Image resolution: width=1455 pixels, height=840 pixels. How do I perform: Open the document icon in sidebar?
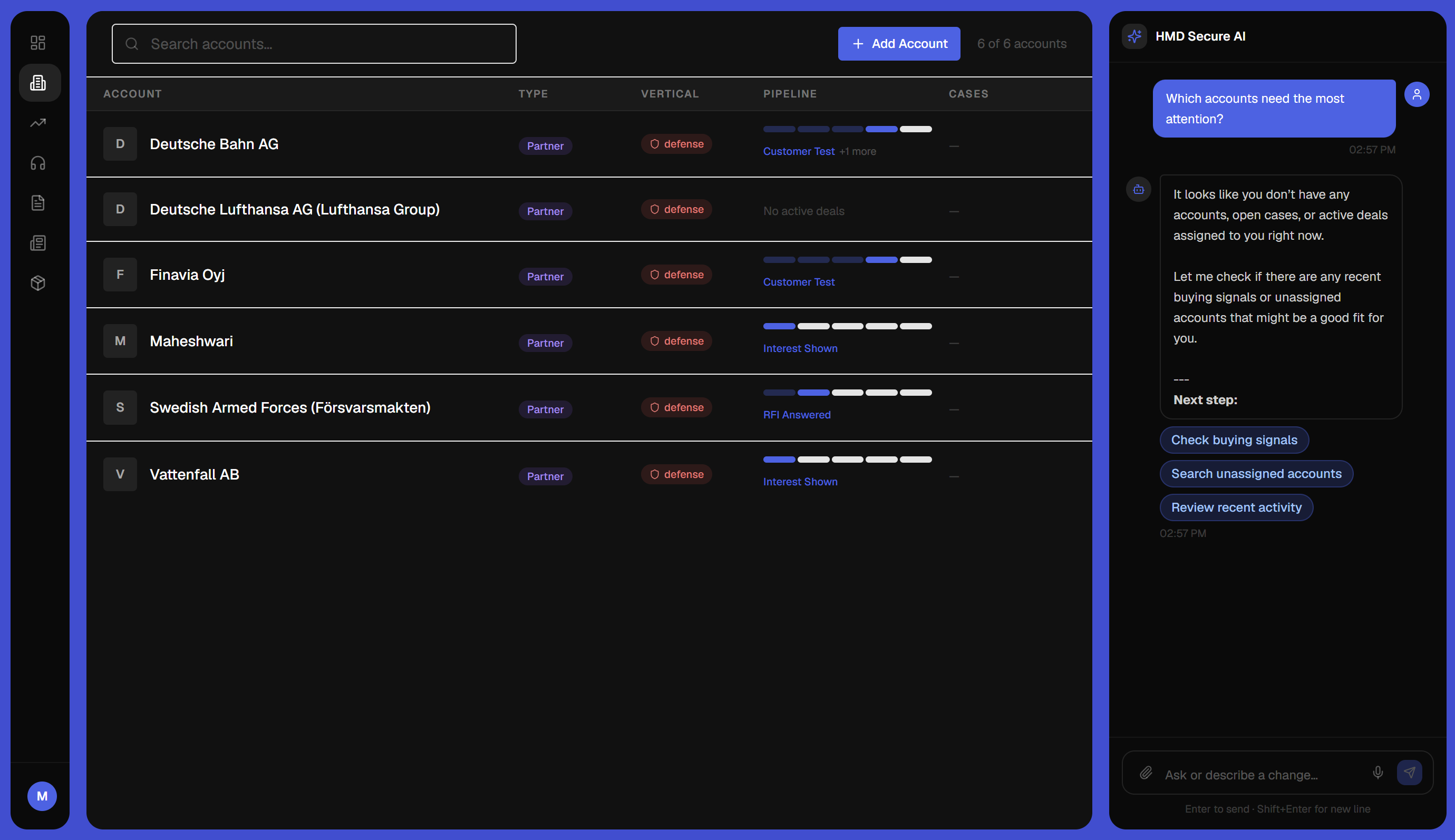[38, 203]
